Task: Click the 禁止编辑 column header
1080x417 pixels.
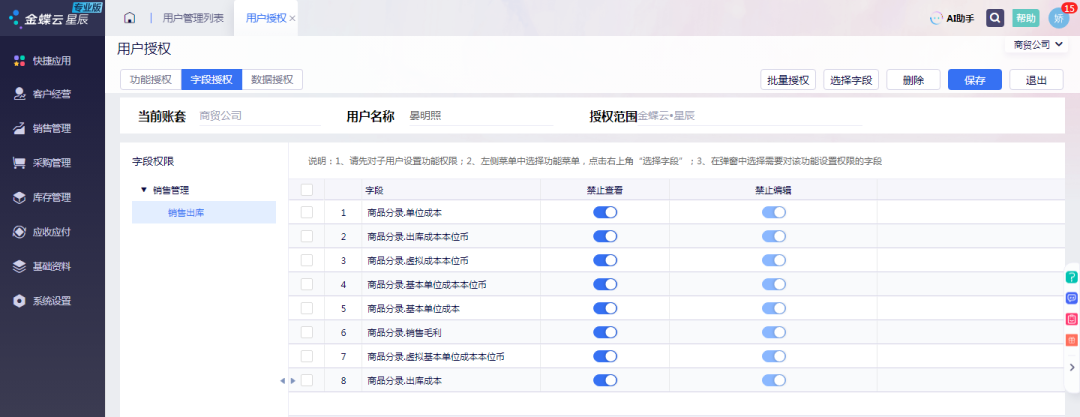Action: click(x=773, y=190)
